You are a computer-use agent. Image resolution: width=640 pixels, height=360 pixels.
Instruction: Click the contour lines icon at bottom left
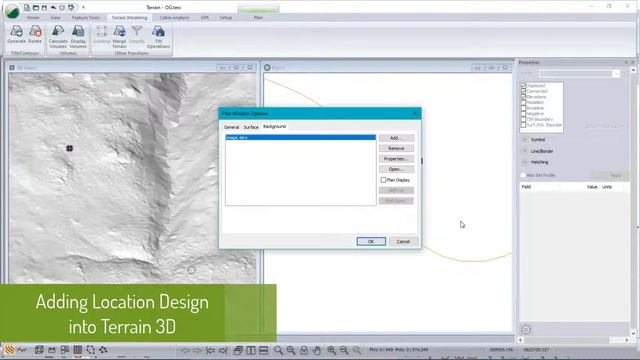[x=9, y=349]
